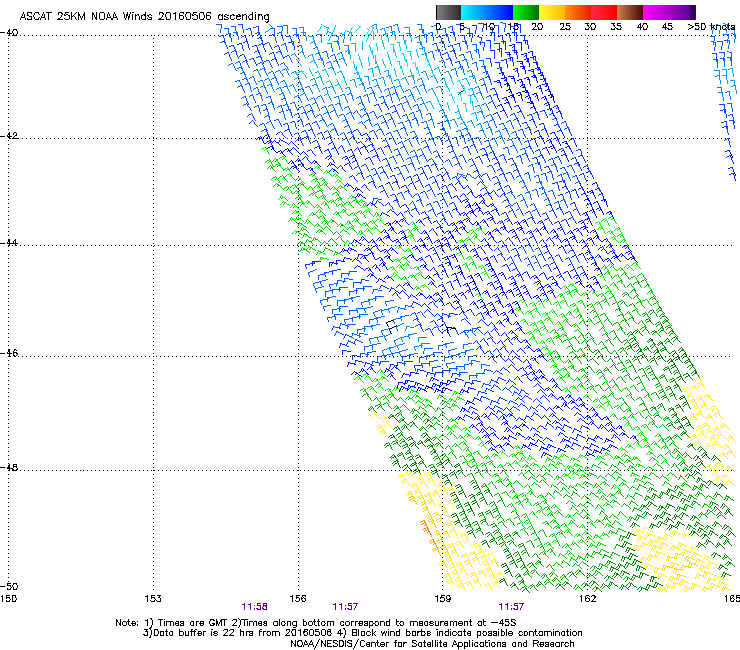Click the 11:57 time label between 156 and 159
This screenshot has width=740, height=650.
345,607
